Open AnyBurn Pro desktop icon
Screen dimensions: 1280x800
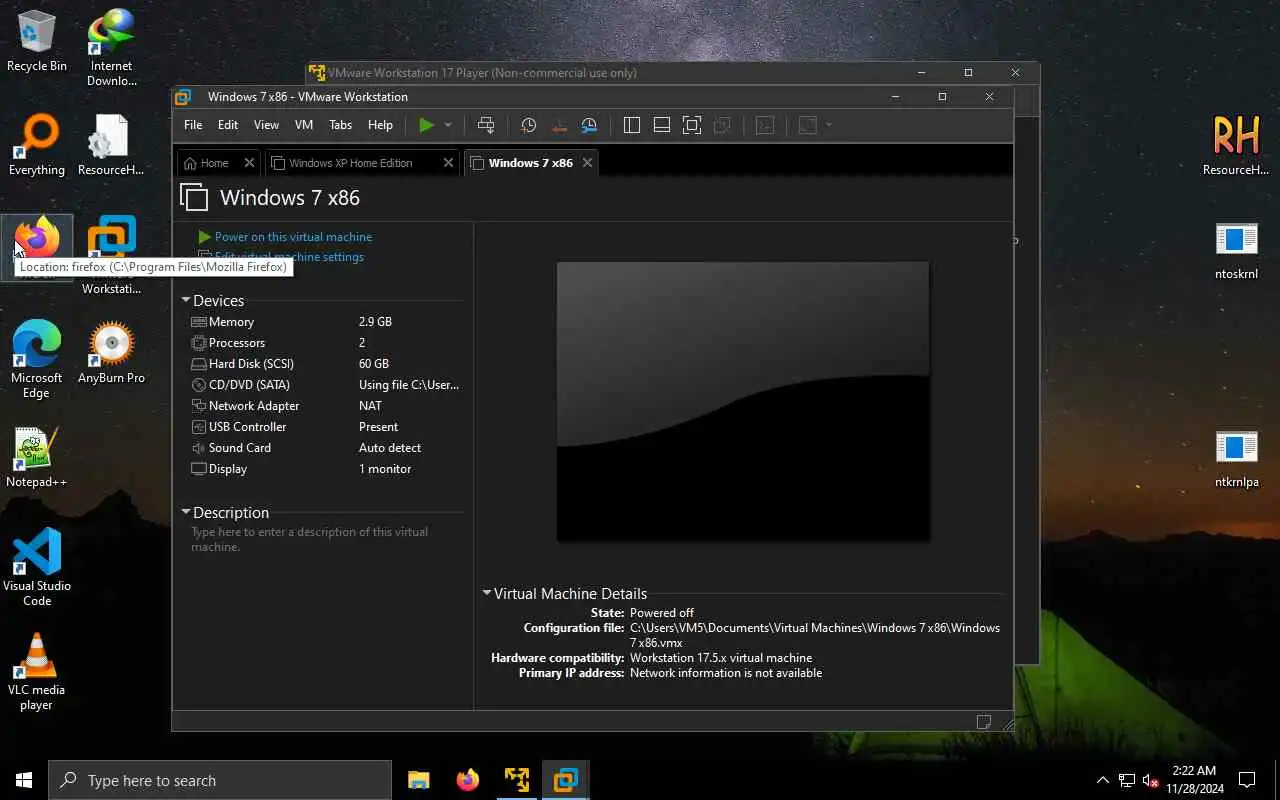click(x=111, y=353)
